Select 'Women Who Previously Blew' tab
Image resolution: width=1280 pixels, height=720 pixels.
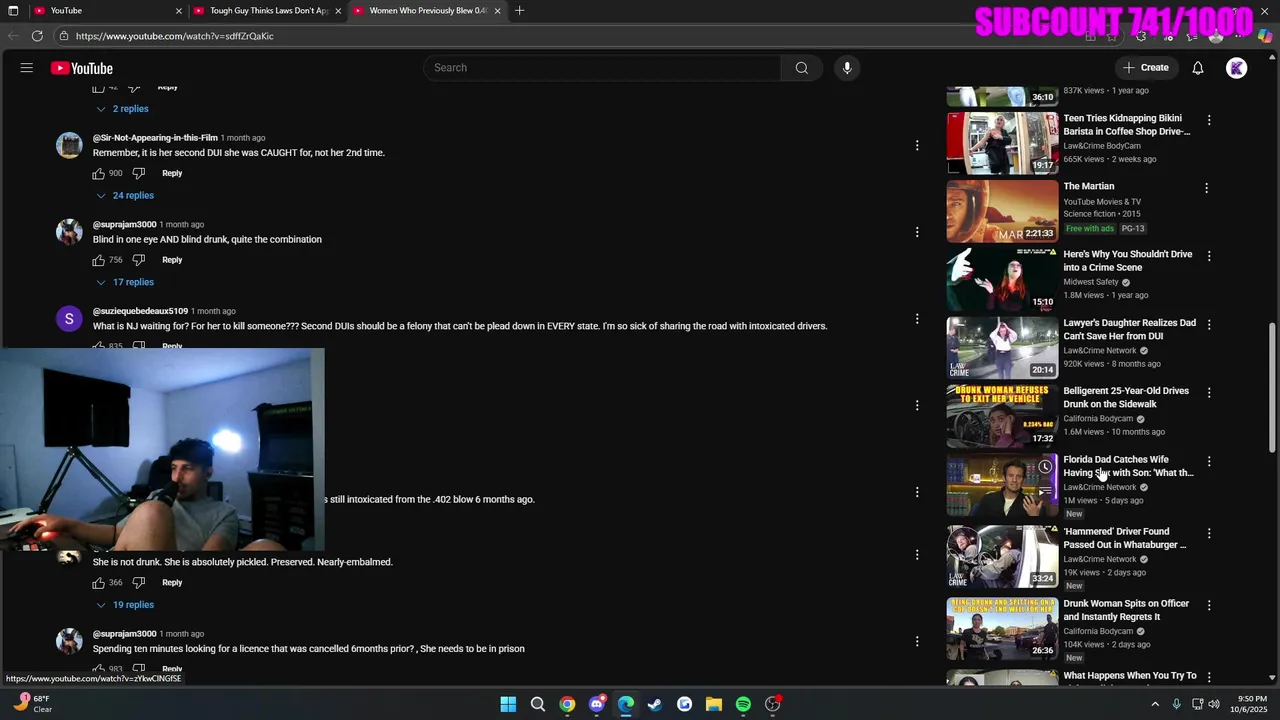click(x=425, y=11)
